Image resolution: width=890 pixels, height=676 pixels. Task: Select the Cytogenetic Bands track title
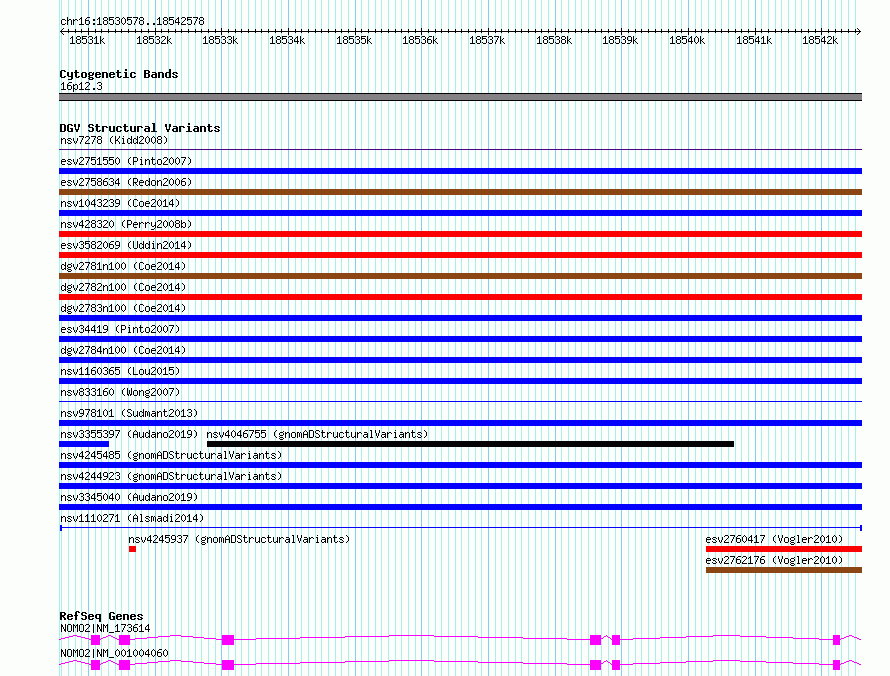[119, 74]
